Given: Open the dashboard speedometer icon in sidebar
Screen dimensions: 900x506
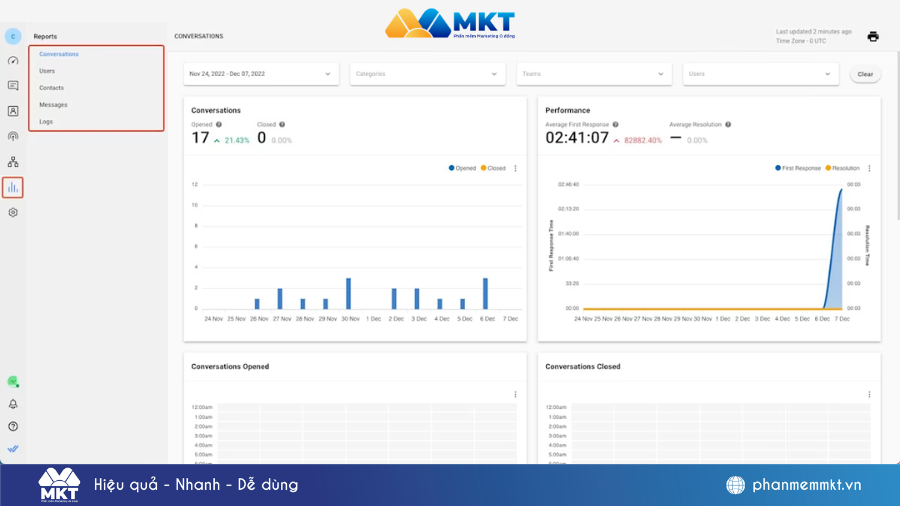Looking at the screenshot, I should pyautogui.click(x=13, y=60).
